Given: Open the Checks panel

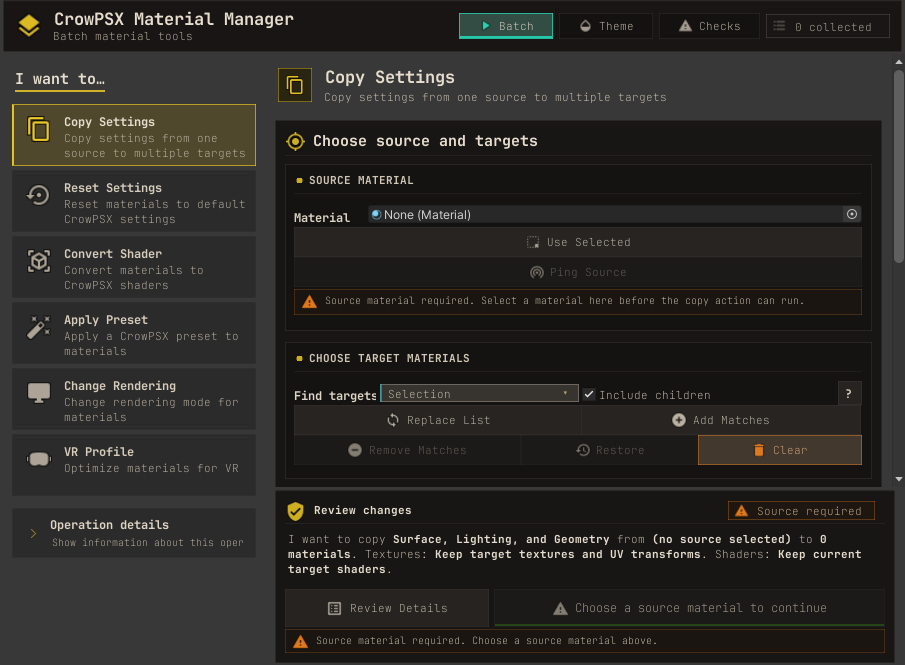Looking at the screenshot, I should 709,26.
